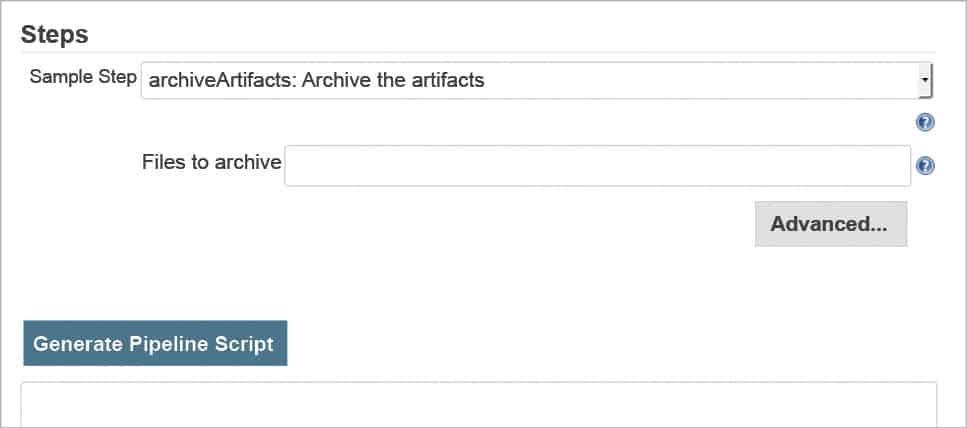This screenshot has width=967, height=428.
Task: Click inside the Files to archive input
Action: click(x=597, y=165)
